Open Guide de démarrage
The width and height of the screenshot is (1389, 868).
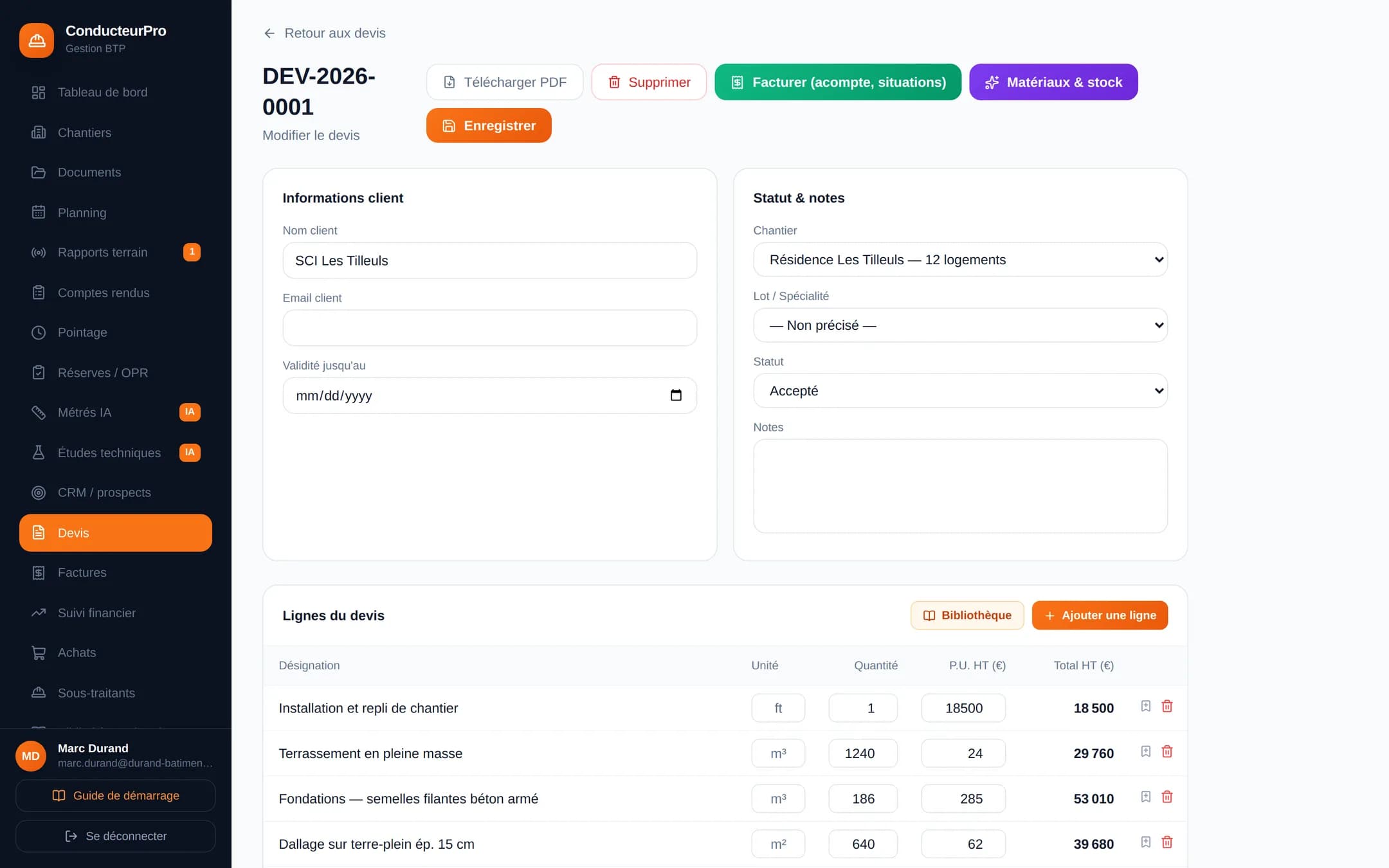(x=116, y=796)
